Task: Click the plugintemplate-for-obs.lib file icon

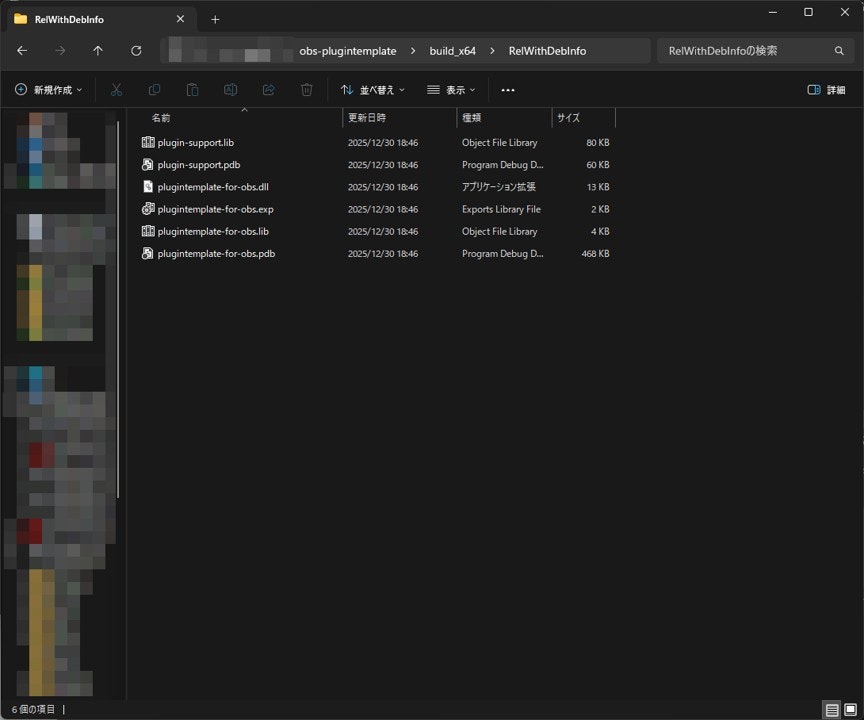Action: click(148, 231)
